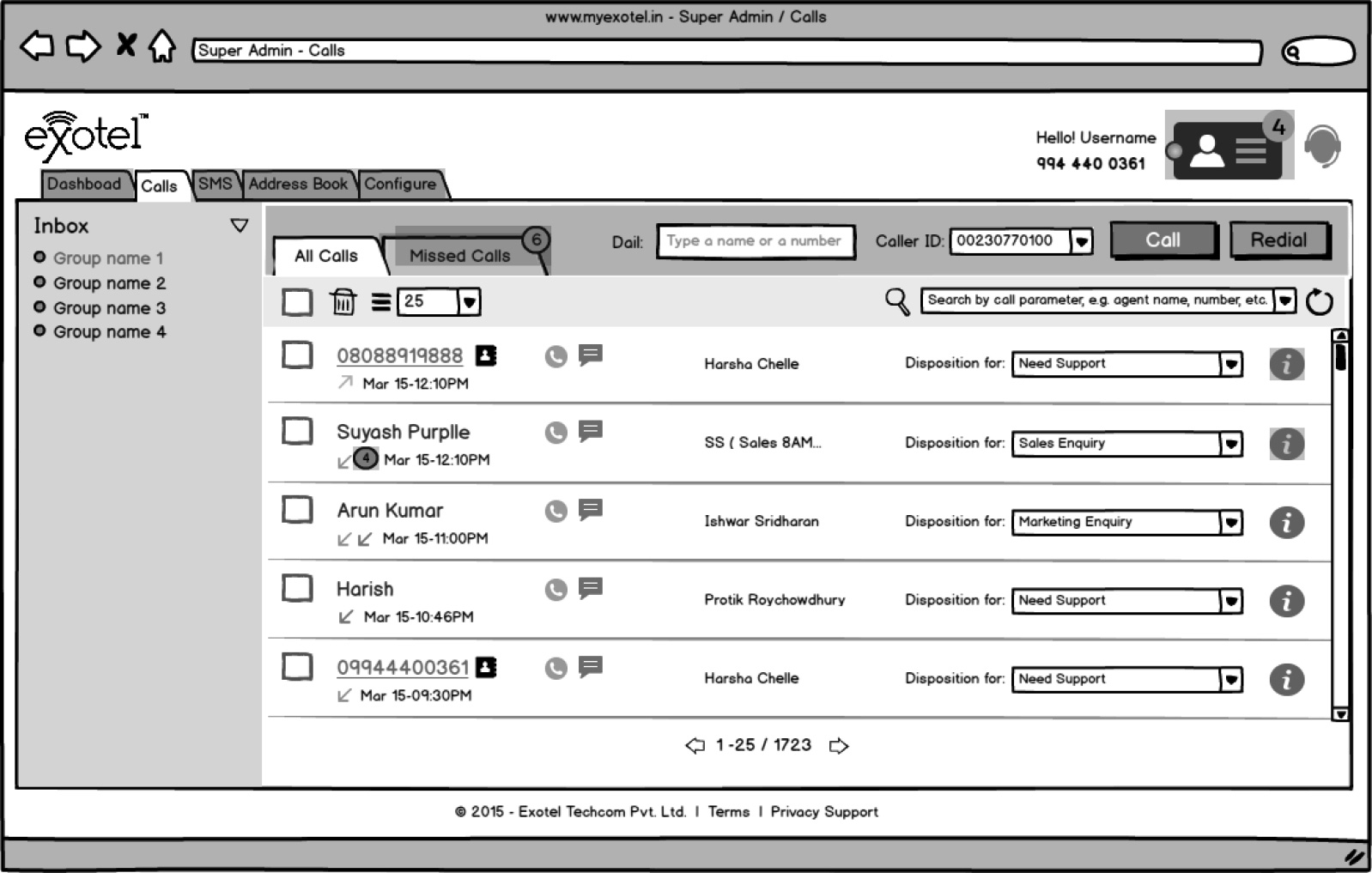This screenshot has width=1372, height=873.
Task: Click phone icon in Arun Kumar row
Action: (x=556, y=512)
